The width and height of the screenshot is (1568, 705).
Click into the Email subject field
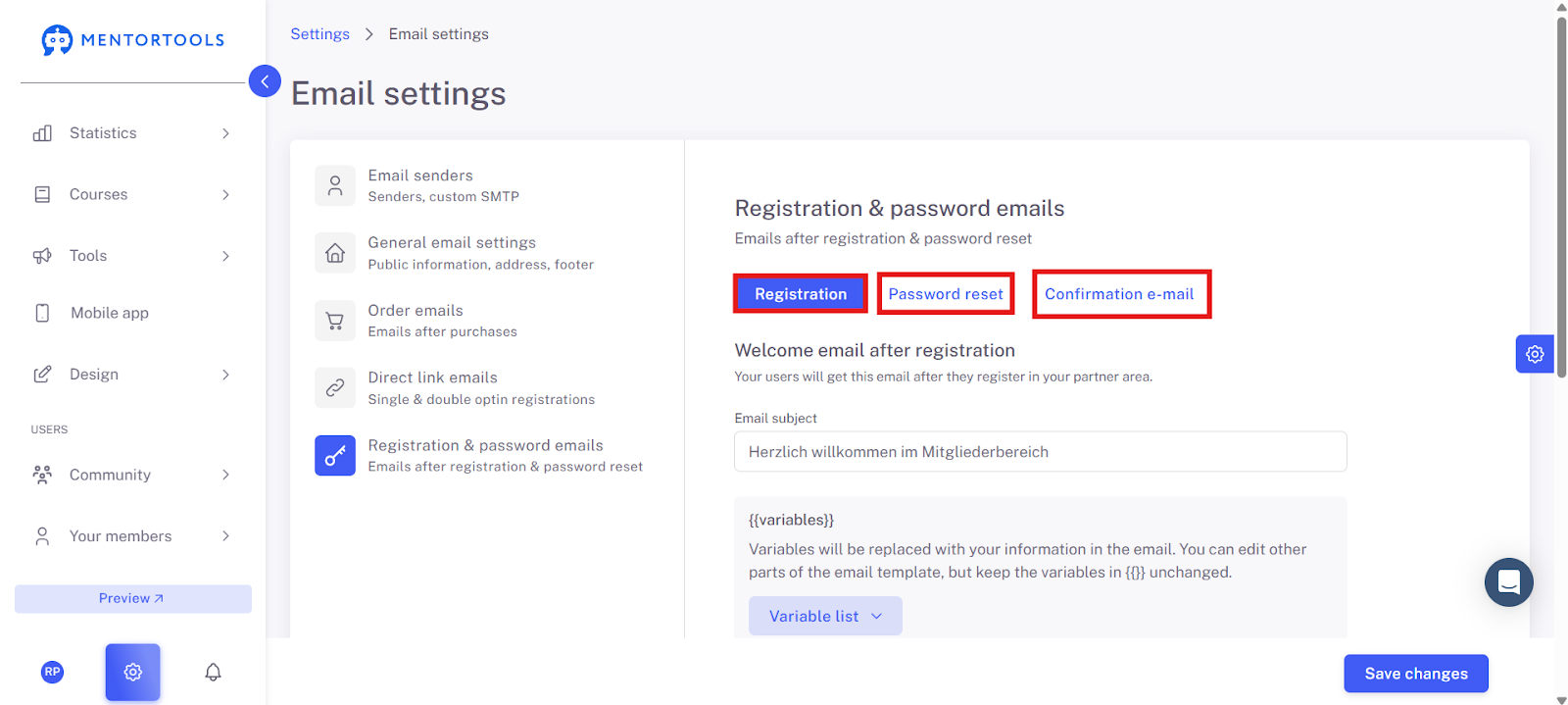[x=1040, y=452]
